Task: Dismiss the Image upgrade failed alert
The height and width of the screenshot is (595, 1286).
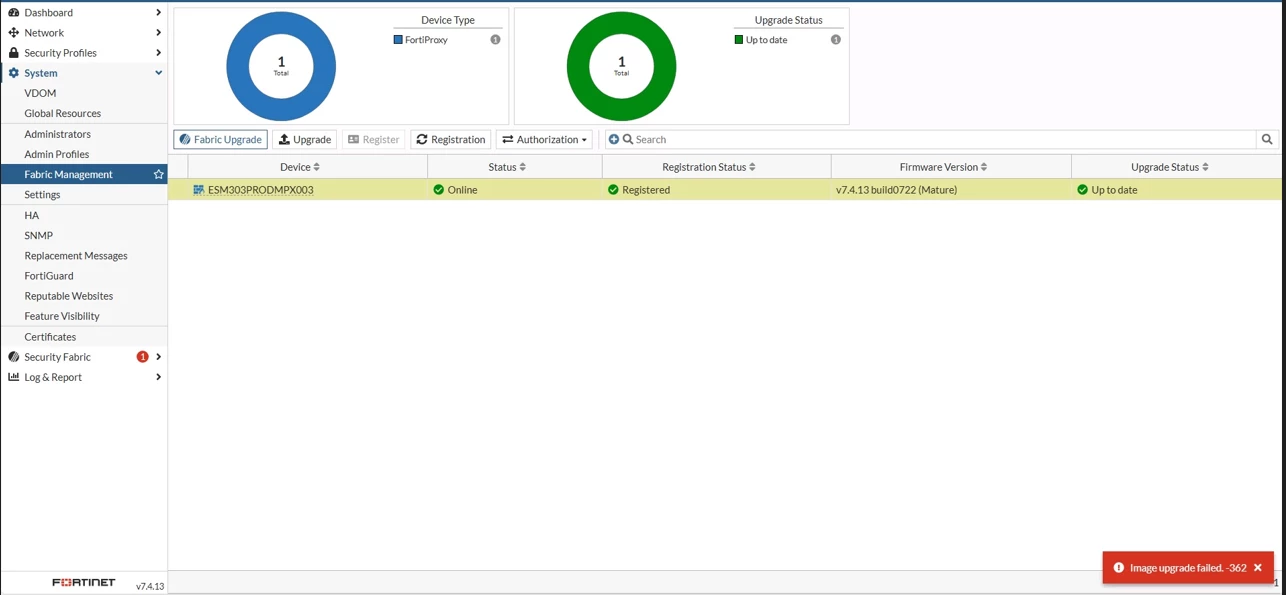Action: [1258, 568]
